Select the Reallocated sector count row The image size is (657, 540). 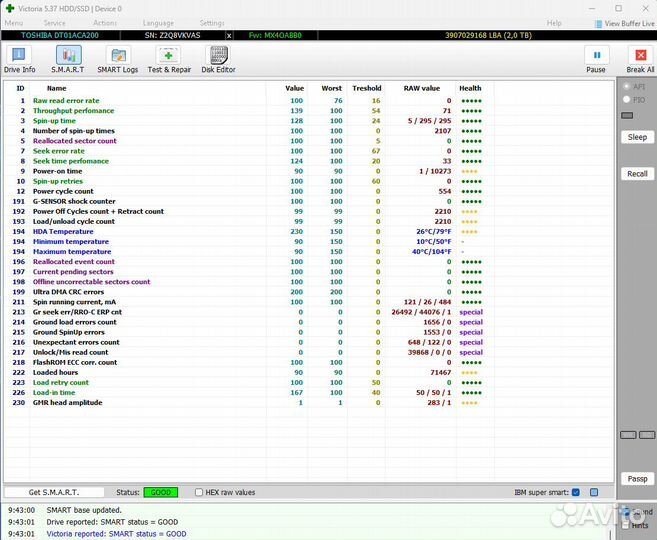pyautogui.click(x=75, y=141)
